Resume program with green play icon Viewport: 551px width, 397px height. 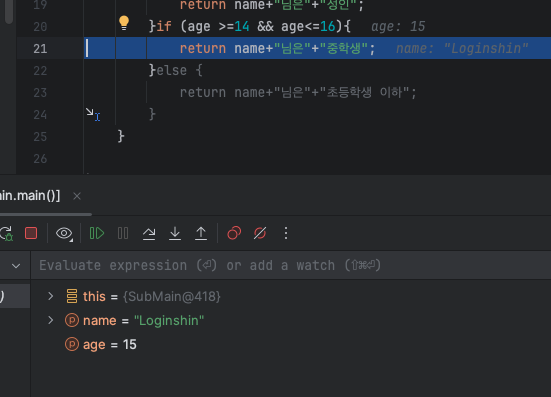97,233
